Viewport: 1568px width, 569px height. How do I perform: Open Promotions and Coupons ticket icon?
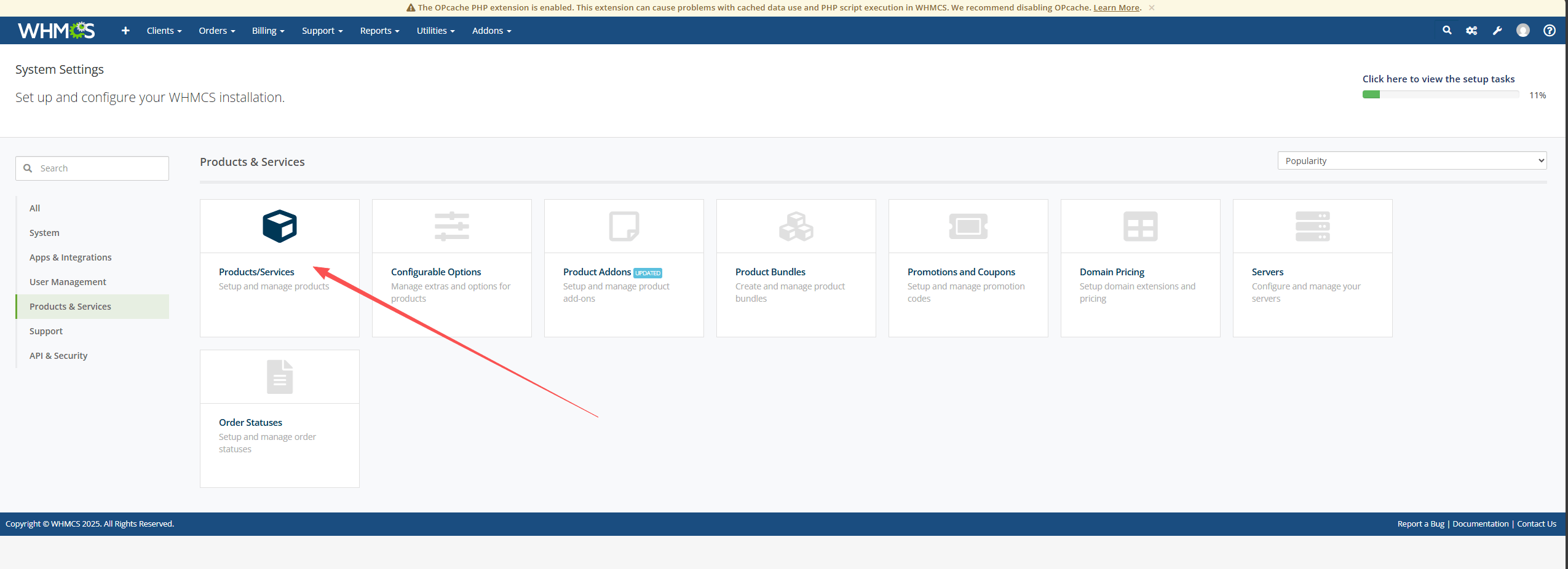coord(968,226)
